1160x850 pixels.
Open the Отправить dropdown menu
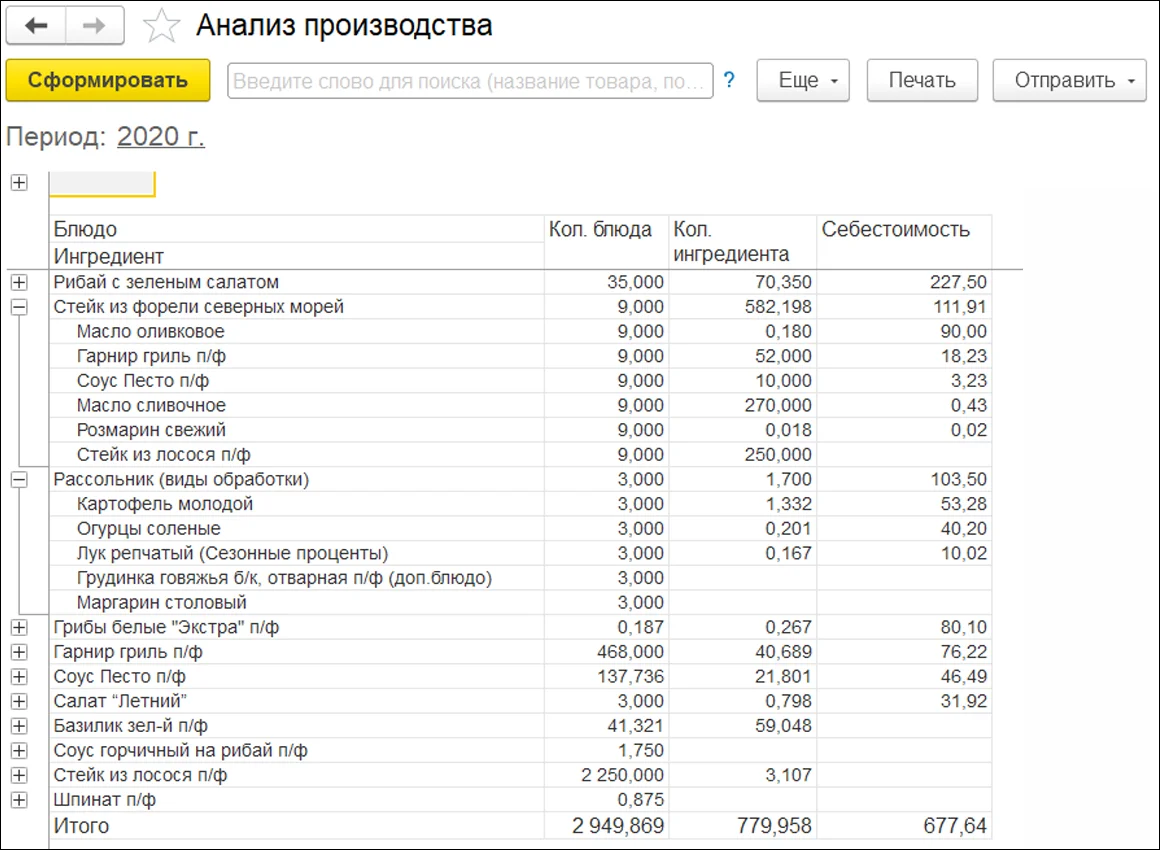coord(1069,81)
